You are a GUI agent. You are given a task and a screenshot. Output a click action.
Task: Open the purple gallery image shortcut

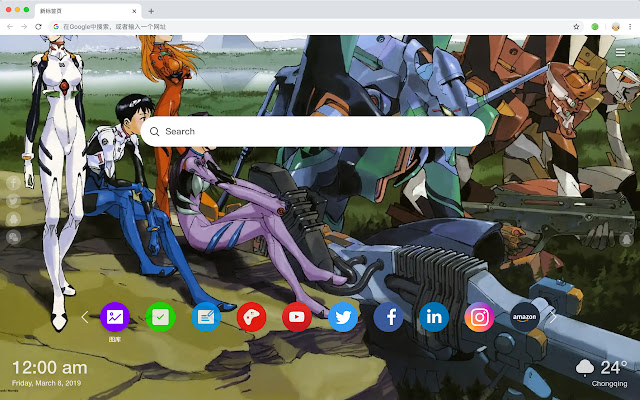tap(115, 317)
